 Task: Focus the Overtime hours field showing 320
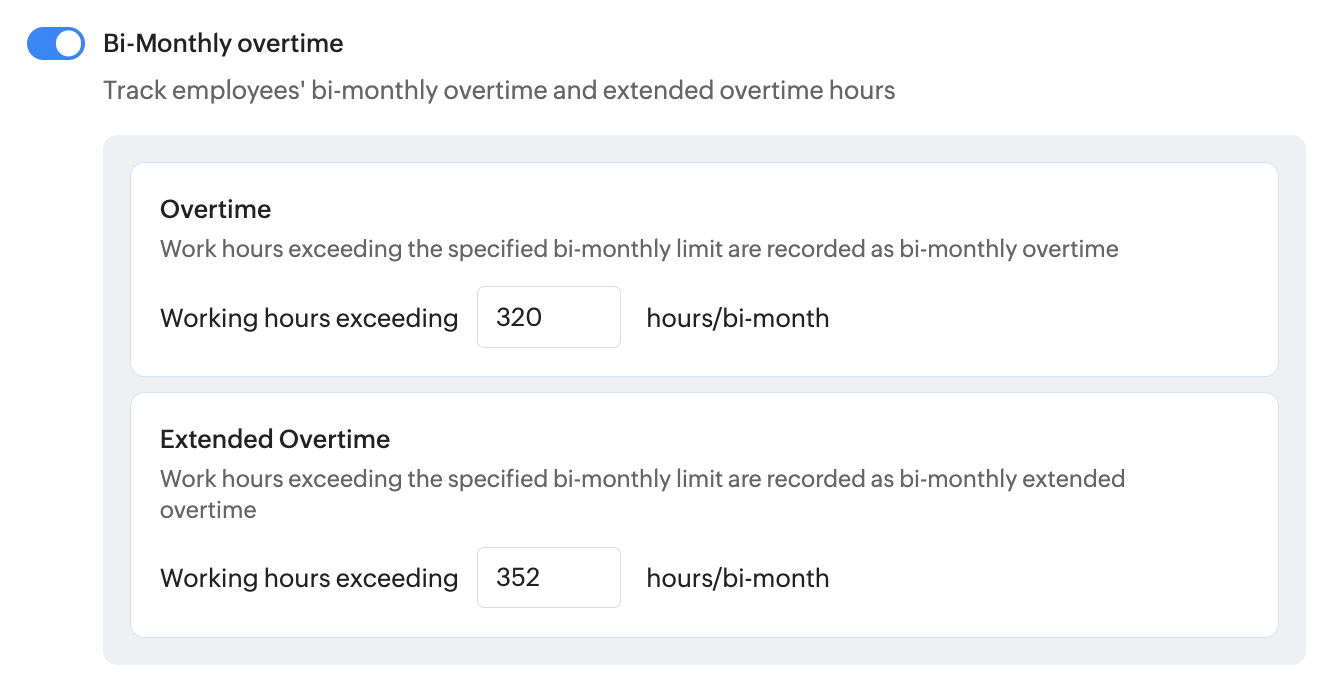[548, 318]
